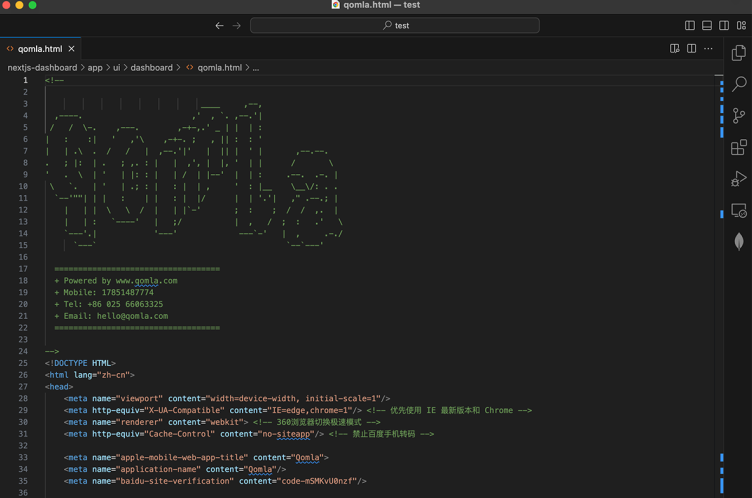Open the Run and Debug view

click(x=739, y=179)
